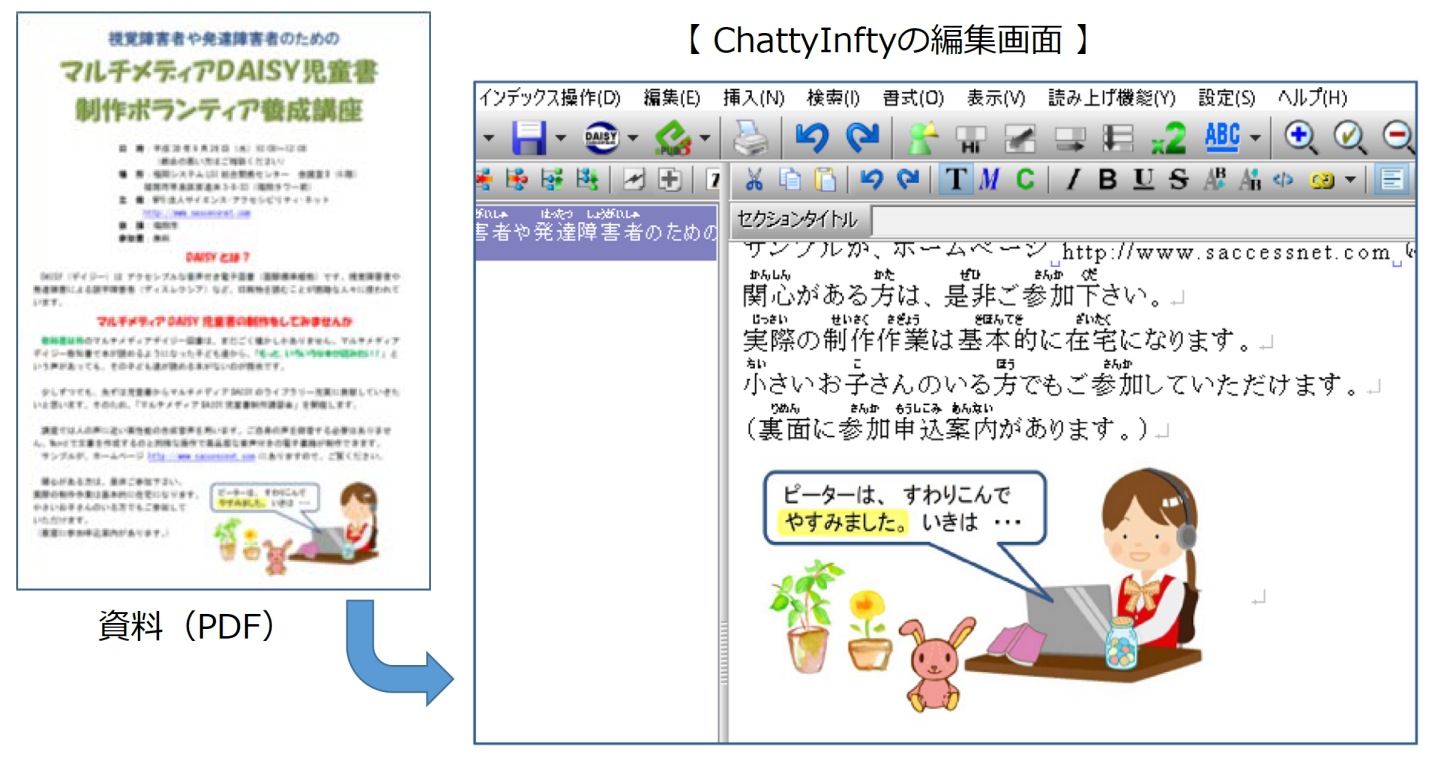
Task: Click the clipboard Paste icon
Action: [x=824, y=180]
